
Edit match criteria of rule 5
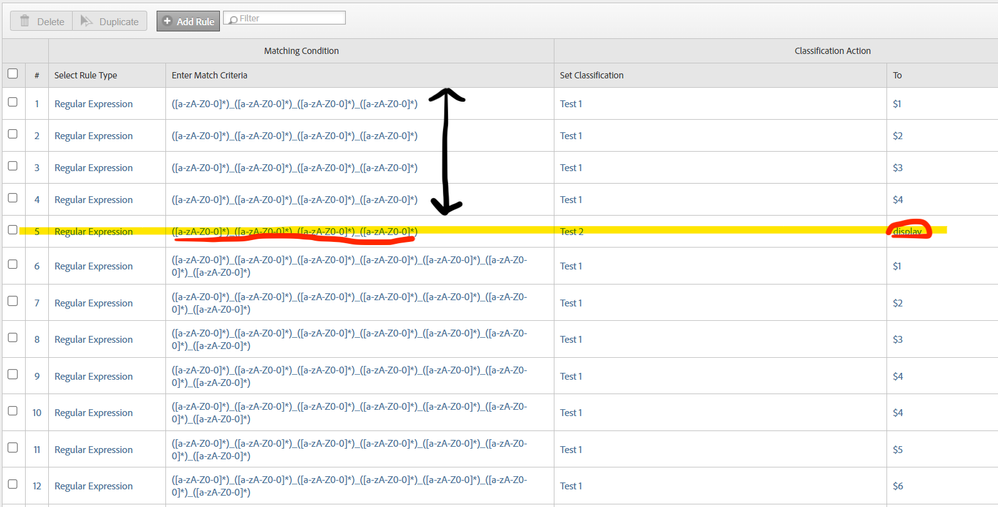(294, 232)
